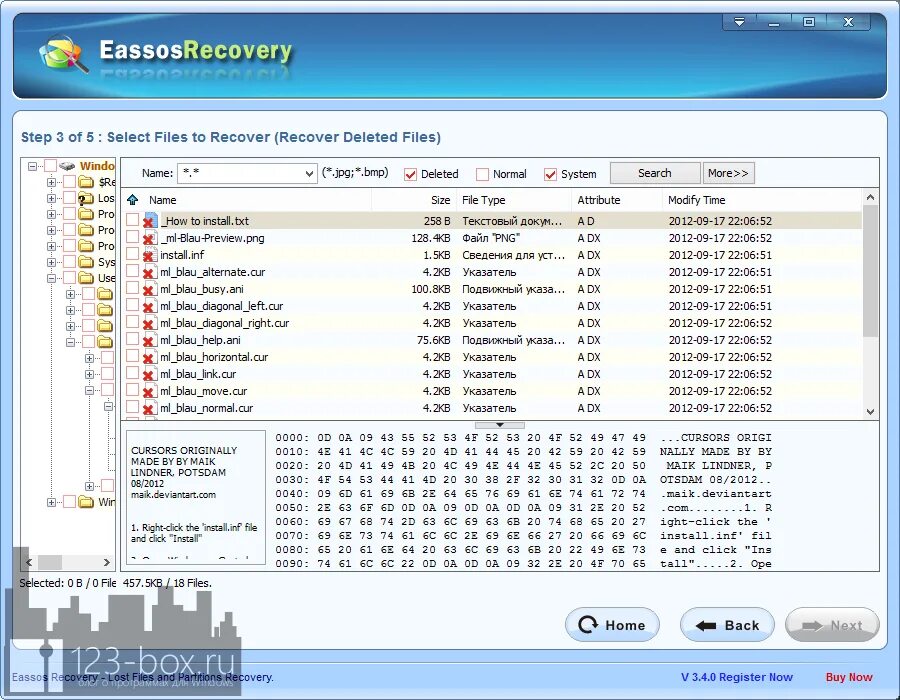Click the icon of ml_blau_normal.cur
This screenshot has height=700, width=900.
coord(149,408)
